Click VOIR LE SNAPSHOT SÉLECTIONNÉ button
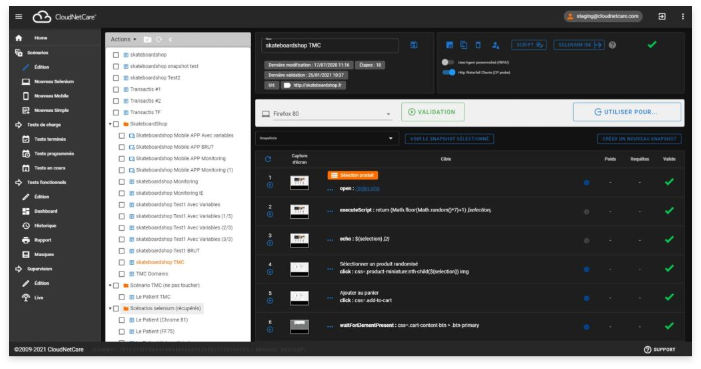This screenshot has width=701, height=369. 449,139
